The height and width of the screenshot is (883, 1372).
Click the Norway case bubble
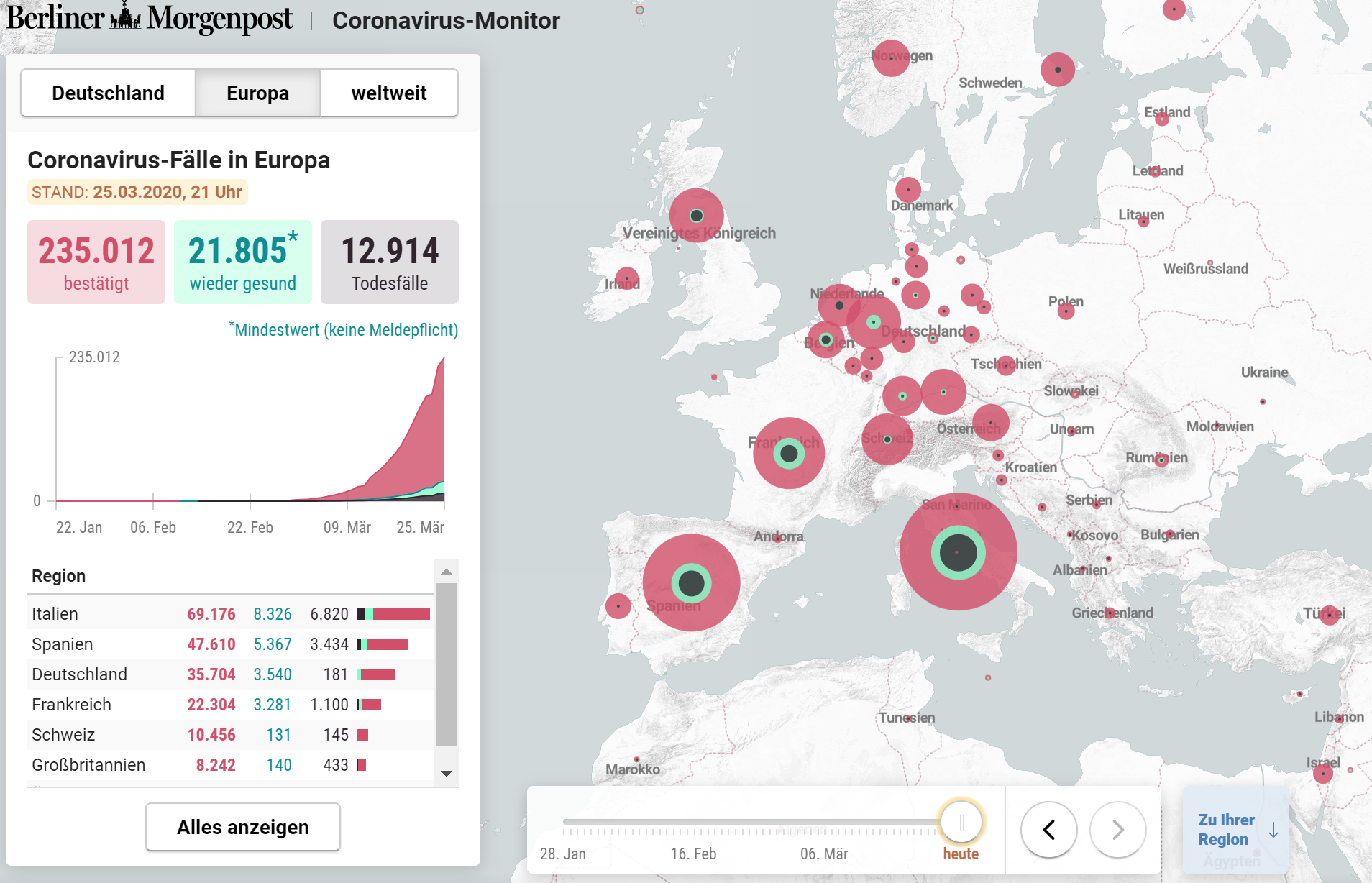[891, 58]
